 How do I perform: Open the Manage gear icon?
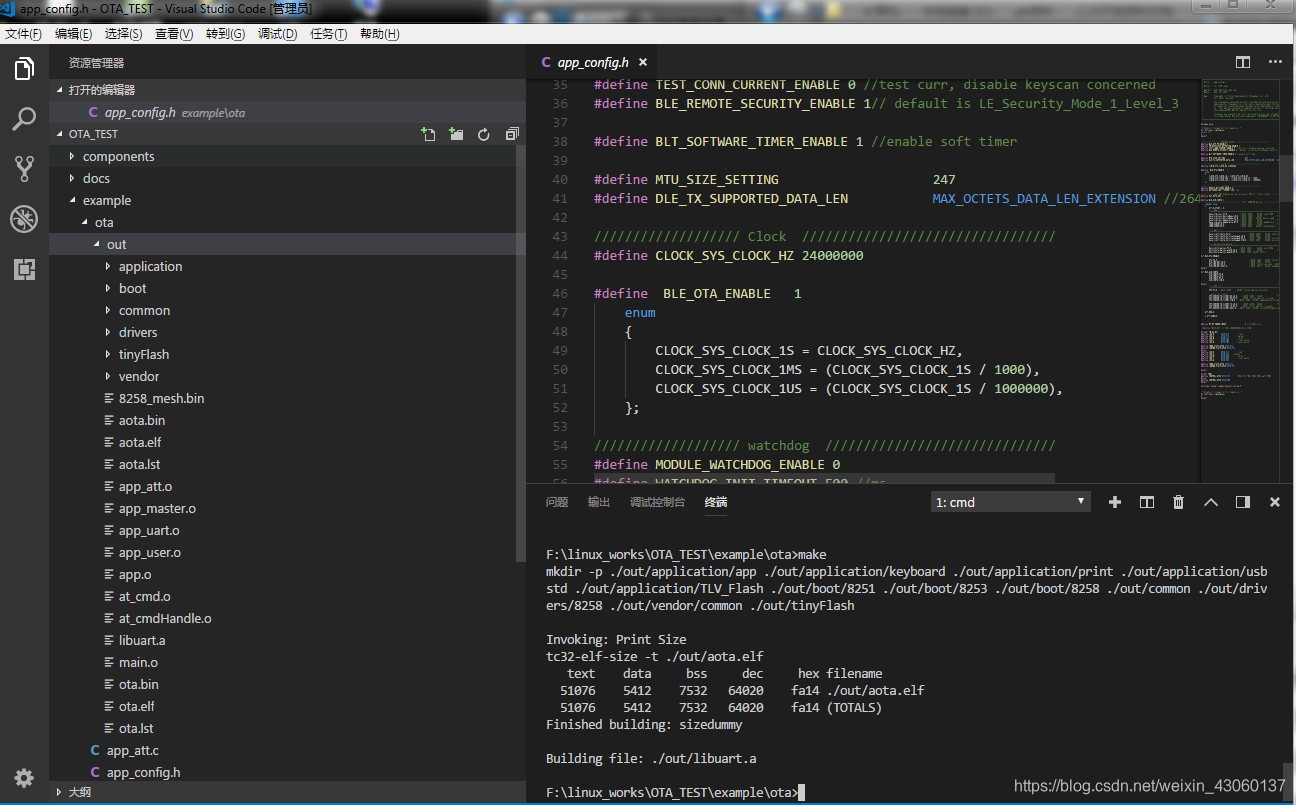click(x=24, y=777)
